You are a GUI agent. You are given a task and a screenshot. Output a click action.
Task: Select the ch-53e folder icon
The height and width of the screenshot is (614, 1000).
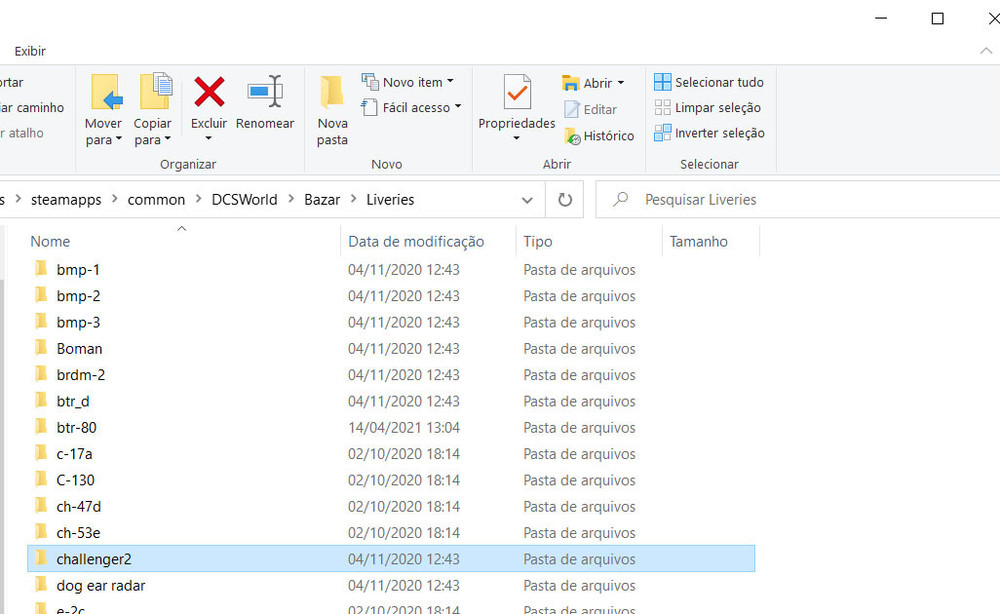(41, 532)
